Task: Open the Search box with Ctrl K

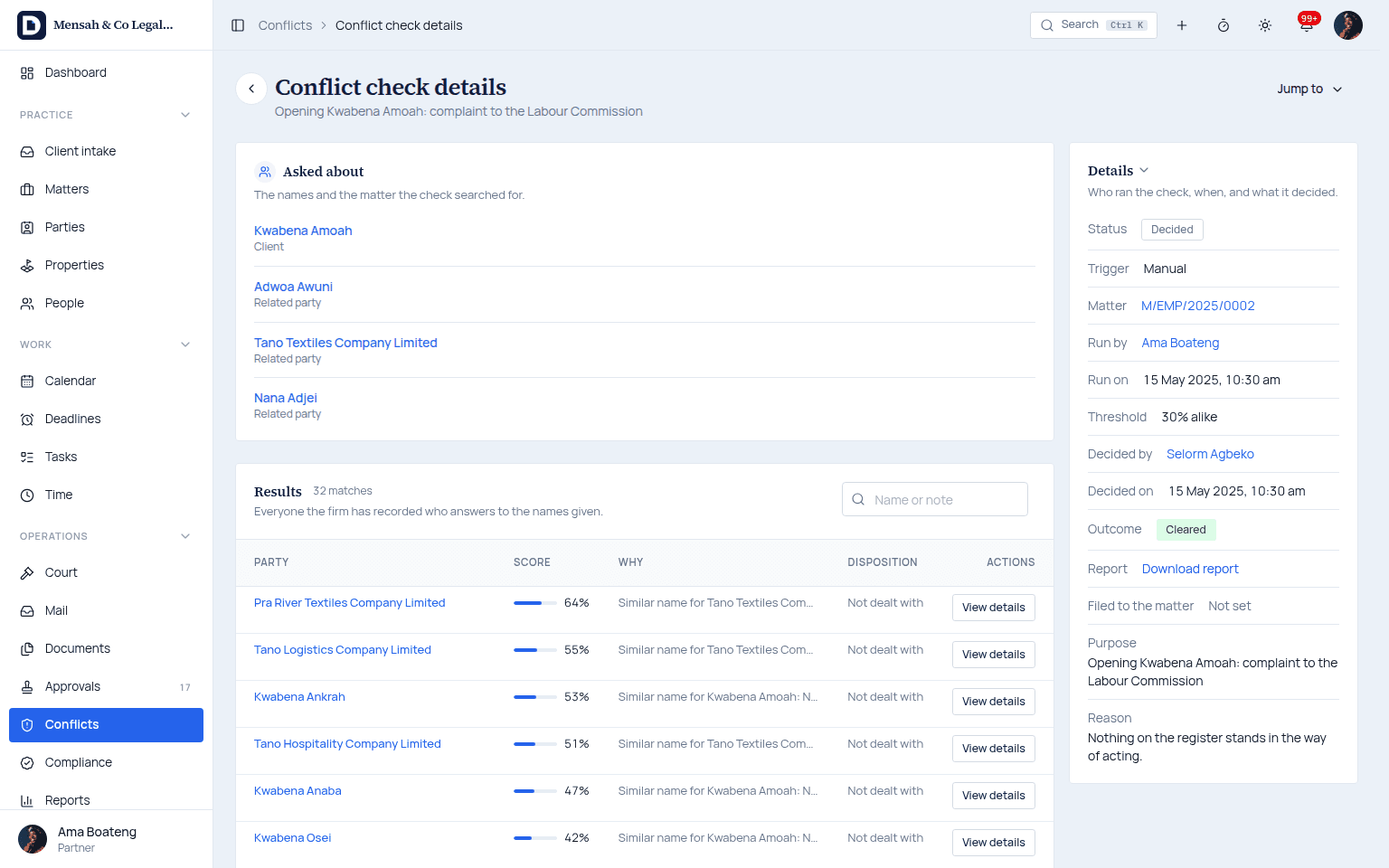Action: coord(1093,25)
